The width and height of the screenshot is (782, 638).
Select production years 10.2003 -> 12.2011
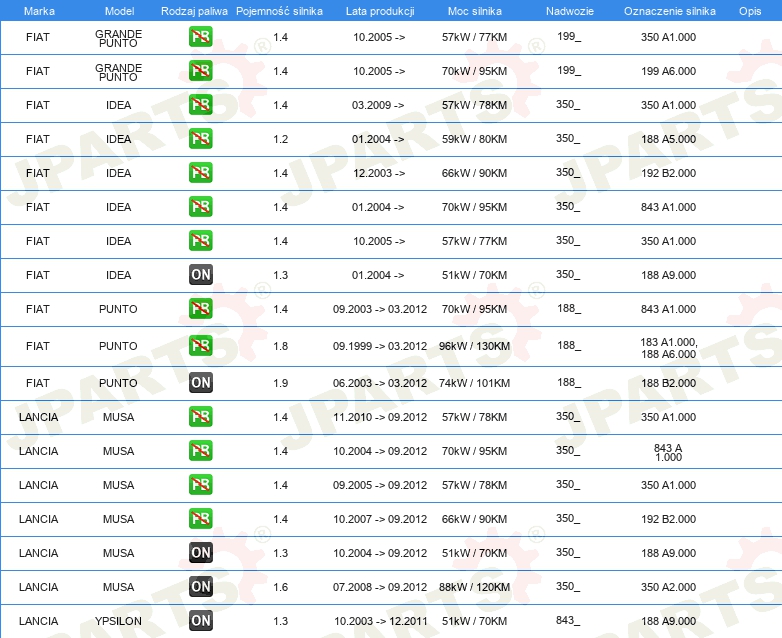381,621
